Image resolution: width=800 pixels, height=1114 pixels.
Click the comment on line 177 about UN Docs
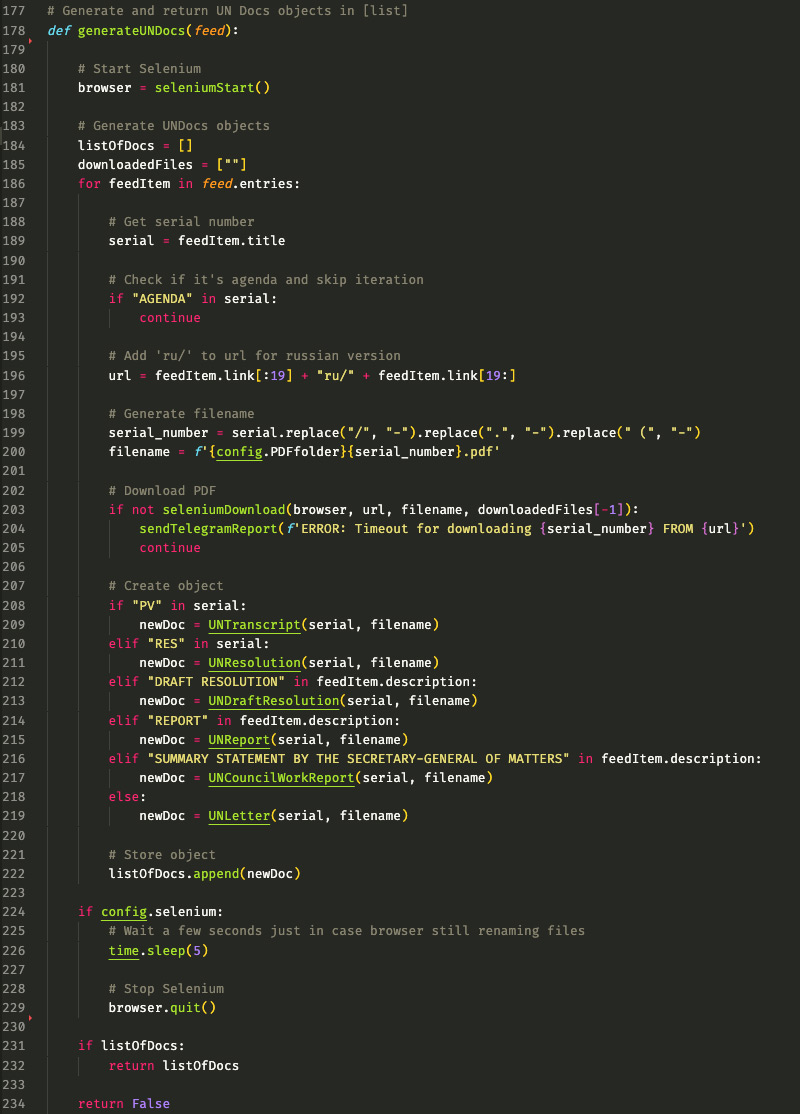[227, 11]
